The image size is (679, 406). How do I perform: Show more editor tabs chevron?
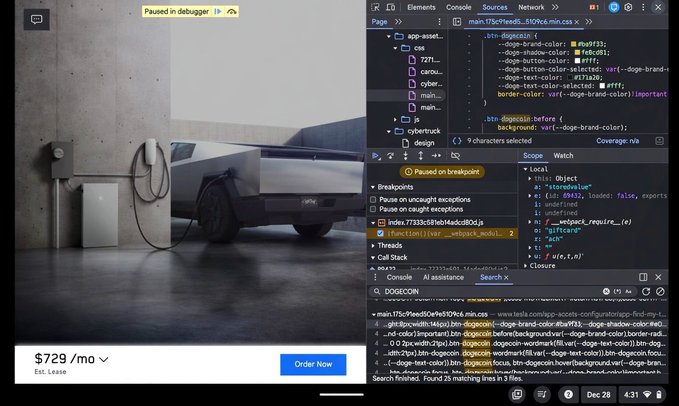588,22
